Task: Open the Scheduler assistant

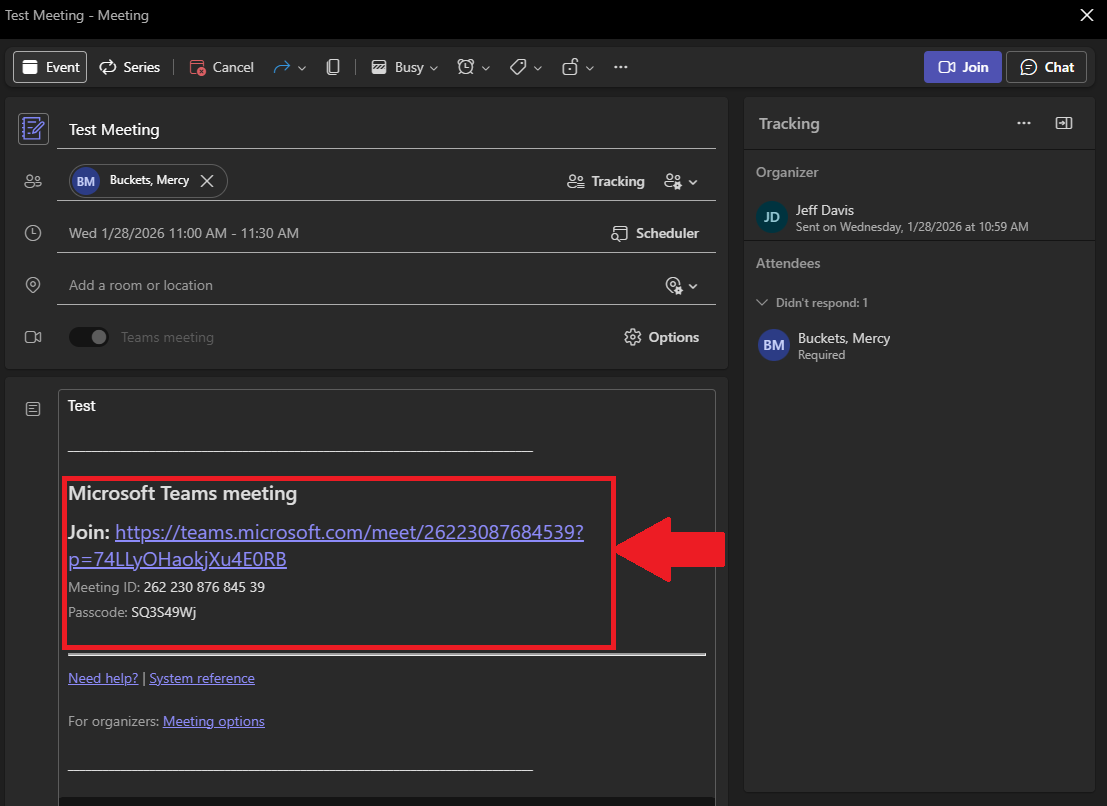Action: [x=655, y=233]
